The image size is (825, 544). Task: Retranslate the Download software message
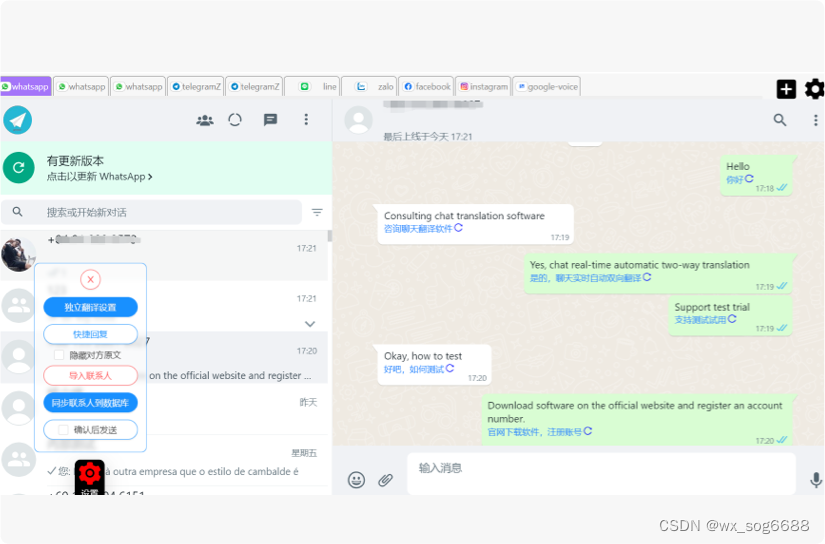click(588, 431)
